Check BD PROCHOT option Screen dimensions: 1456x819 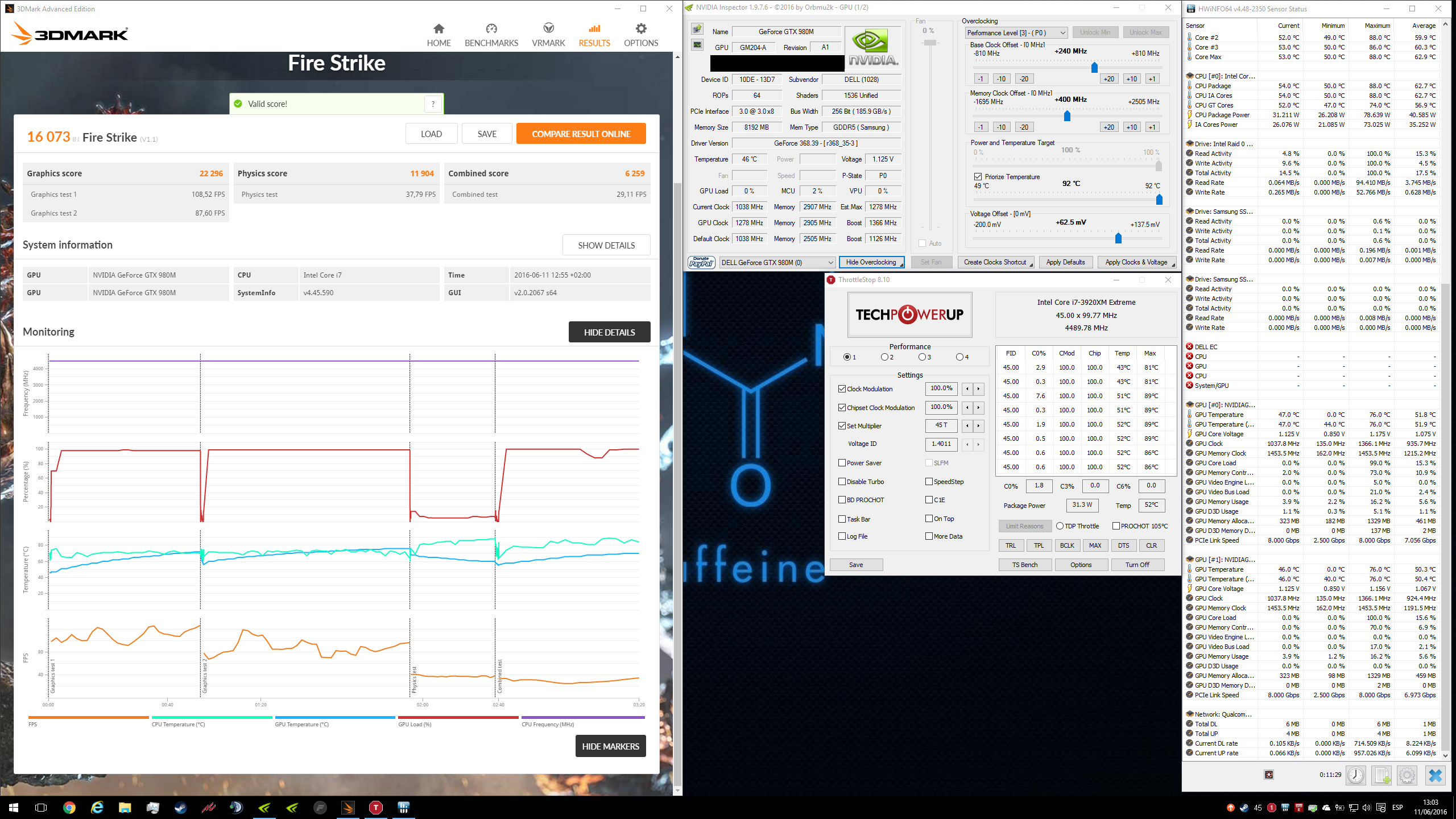(842, 500)
